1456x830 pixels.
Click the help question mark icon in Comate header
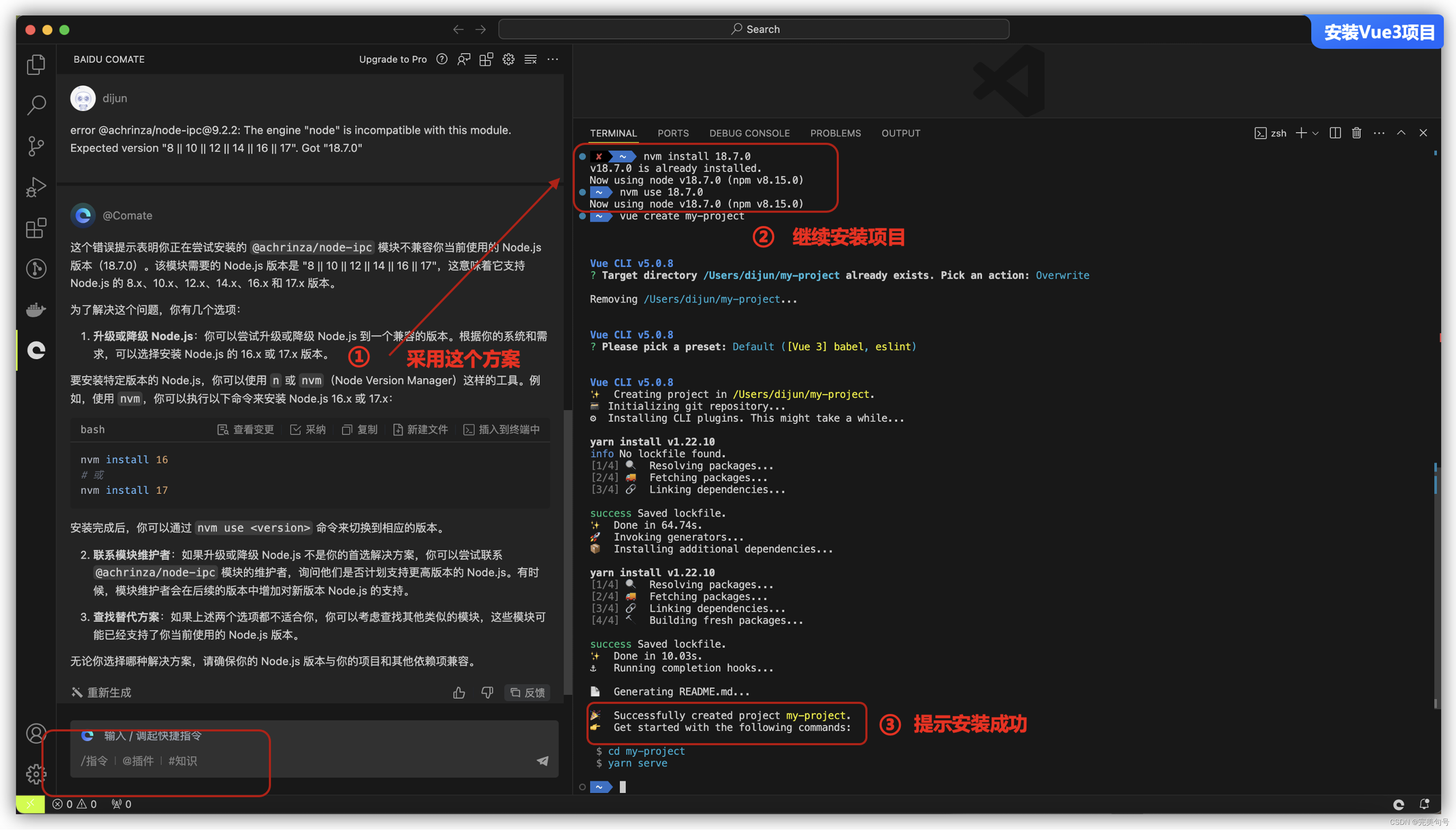[x=442, y=59]
